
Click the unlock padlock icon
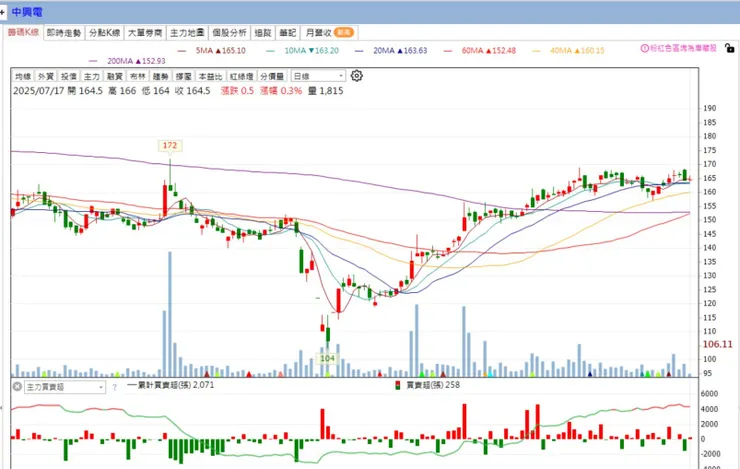coord(729,48)
